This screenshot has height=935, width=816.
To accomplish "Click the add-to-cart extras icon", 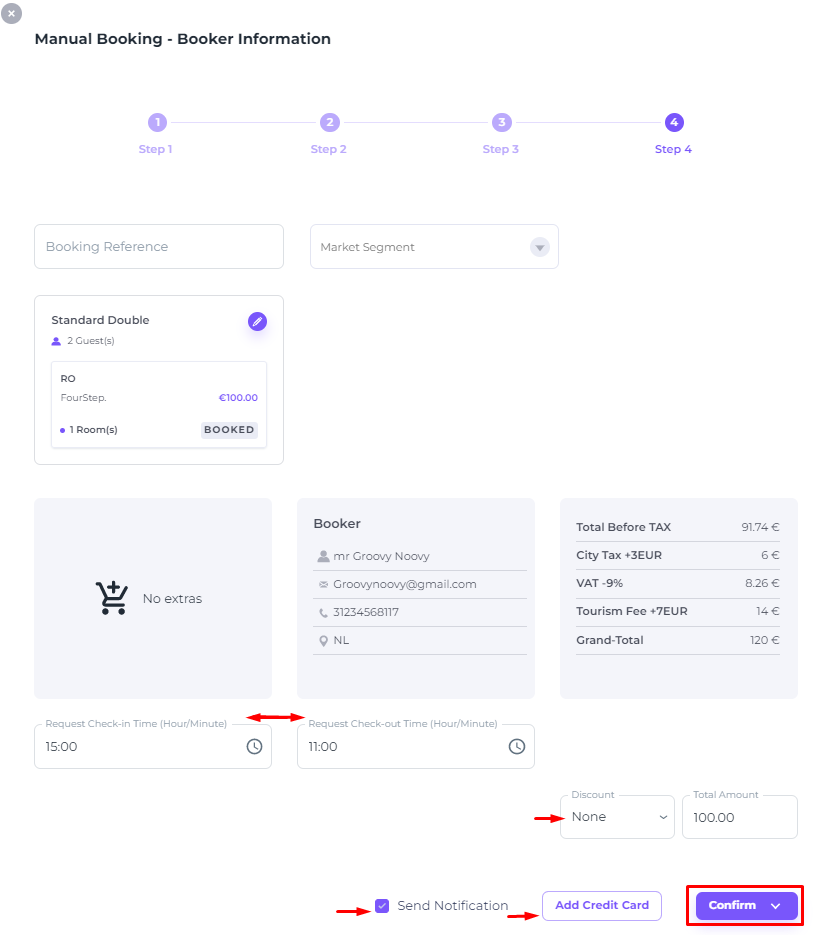I will tap(112, 597).
